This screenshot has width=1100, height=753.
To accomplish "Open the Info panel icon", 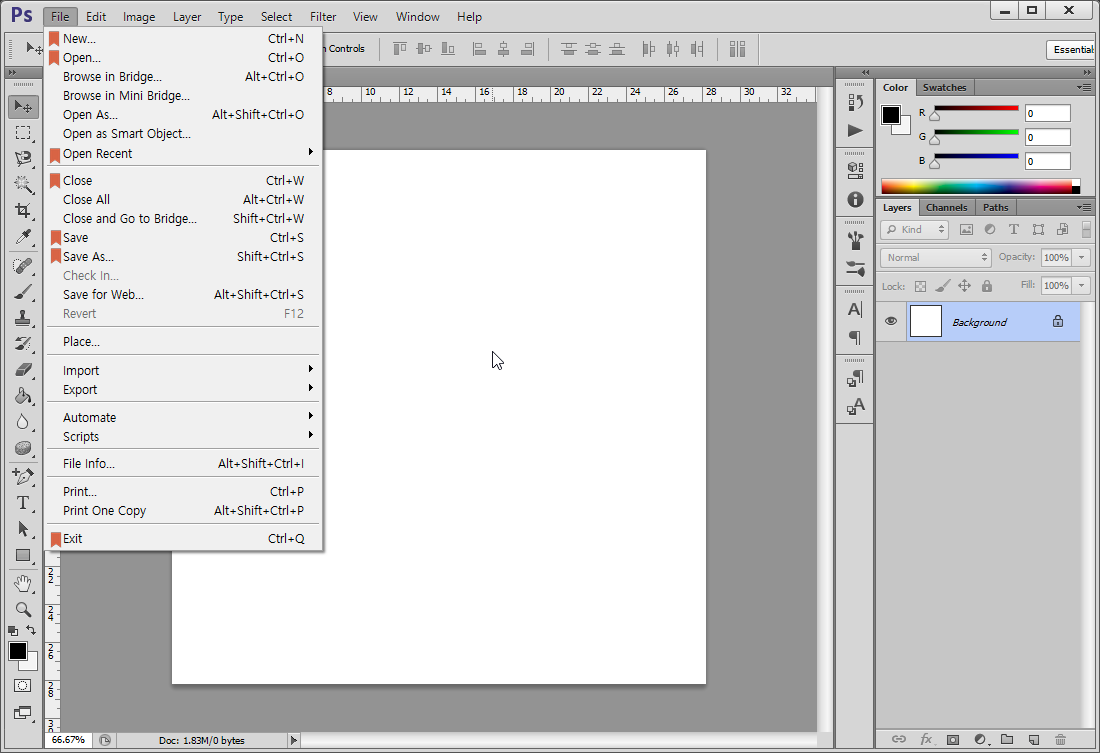I will (x=855, y=199).
